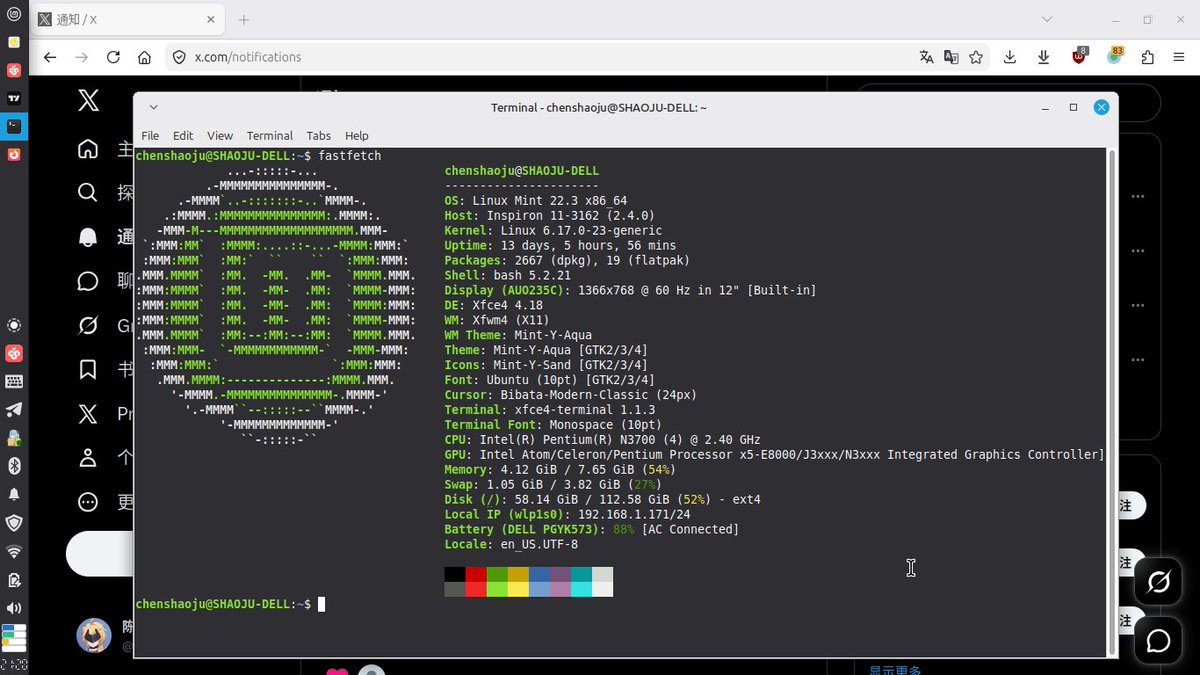Open the notification bell tray icon

tap(14, 494)
